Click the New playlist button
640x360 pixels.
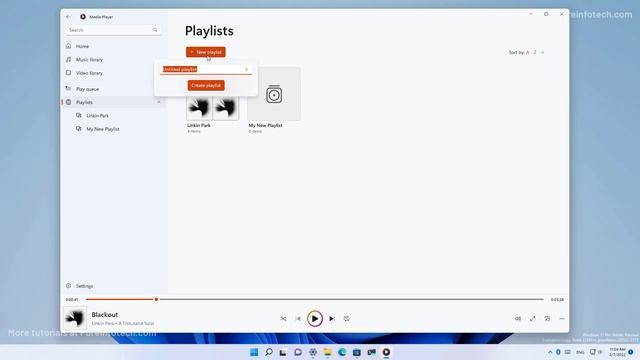click(x=206, y=52)
